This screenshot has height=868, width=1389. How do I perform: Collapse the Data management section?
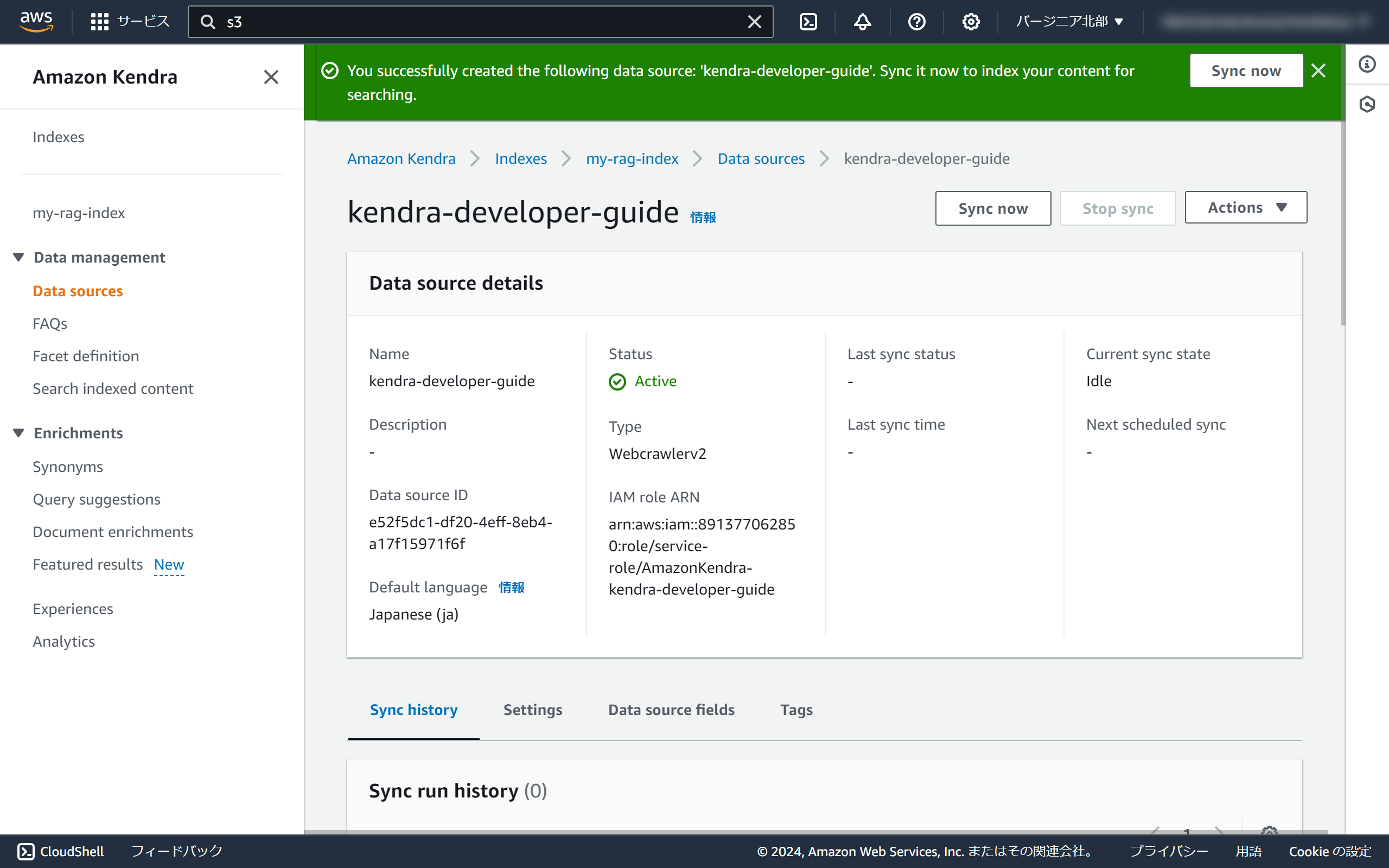pyautogui.click(x=18, y=257)
